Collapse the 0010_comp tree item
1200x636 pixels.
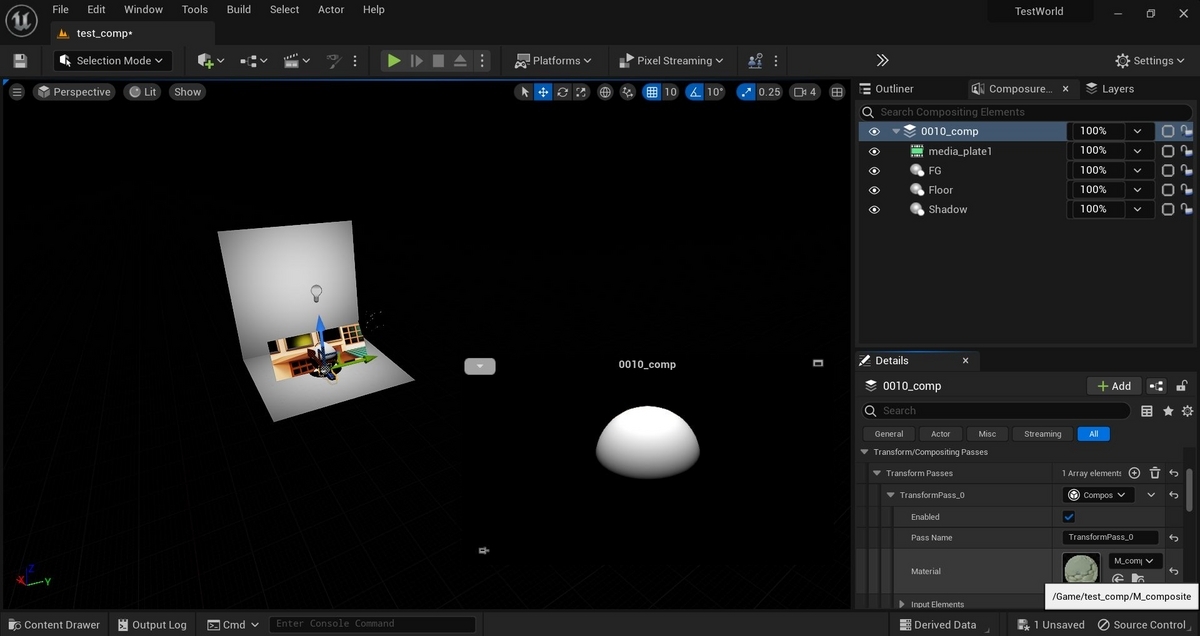tap(896, 132)
